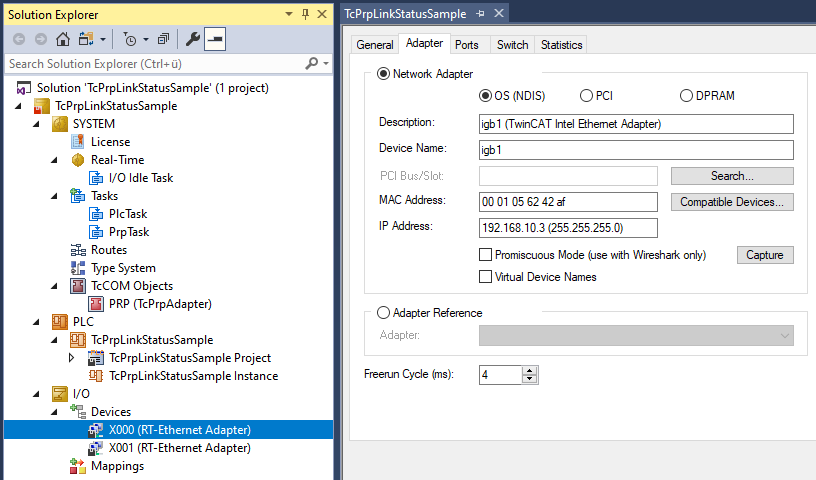The image size is (816, 480).
Task: Switch to the Switch tab
Action: click(512, 45)
